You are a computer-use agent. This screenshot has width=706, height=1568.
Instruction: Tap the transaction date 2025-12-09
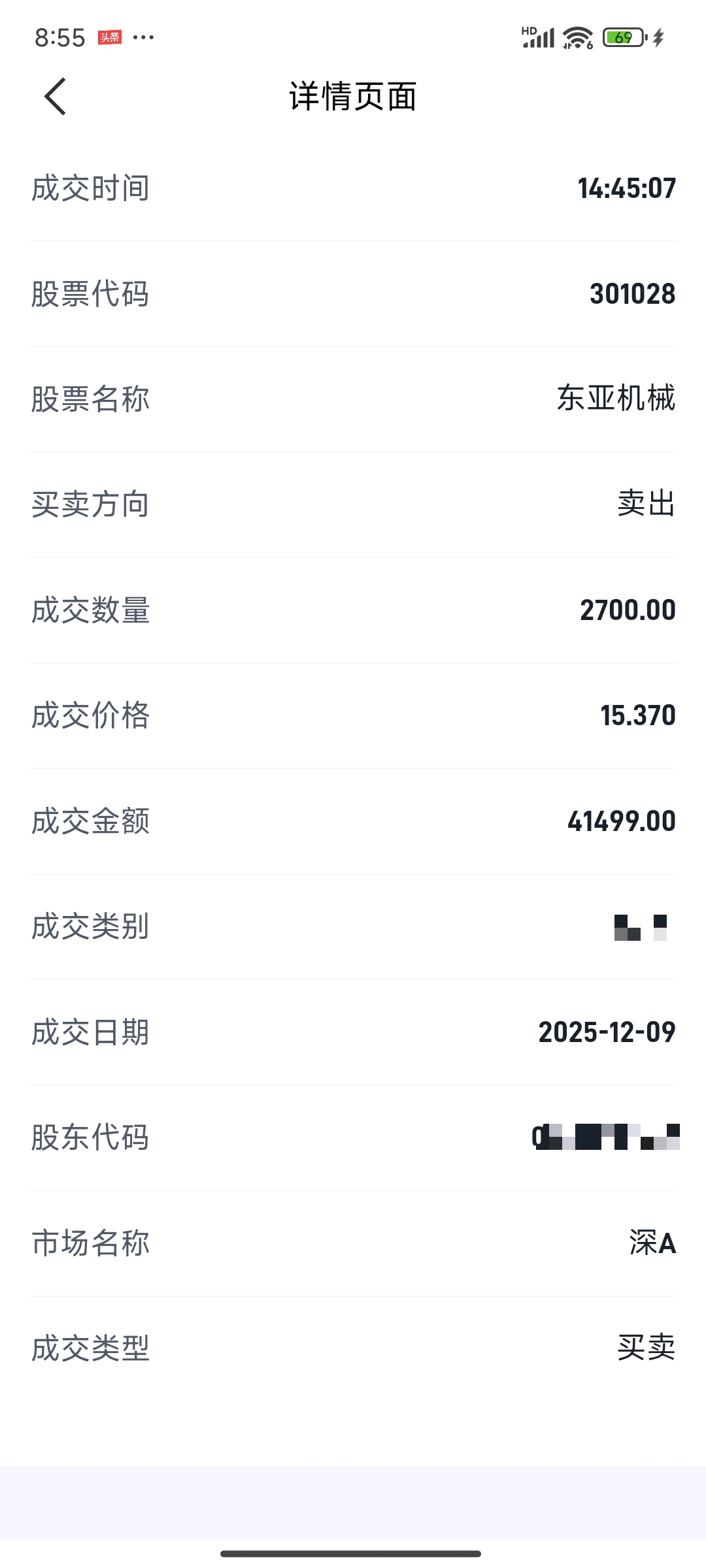607,1032
